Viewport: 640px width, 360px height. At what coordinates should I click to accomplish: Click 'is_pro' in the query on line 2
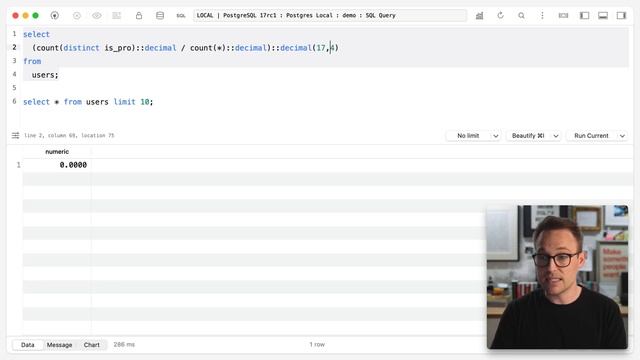click(118, 48)
